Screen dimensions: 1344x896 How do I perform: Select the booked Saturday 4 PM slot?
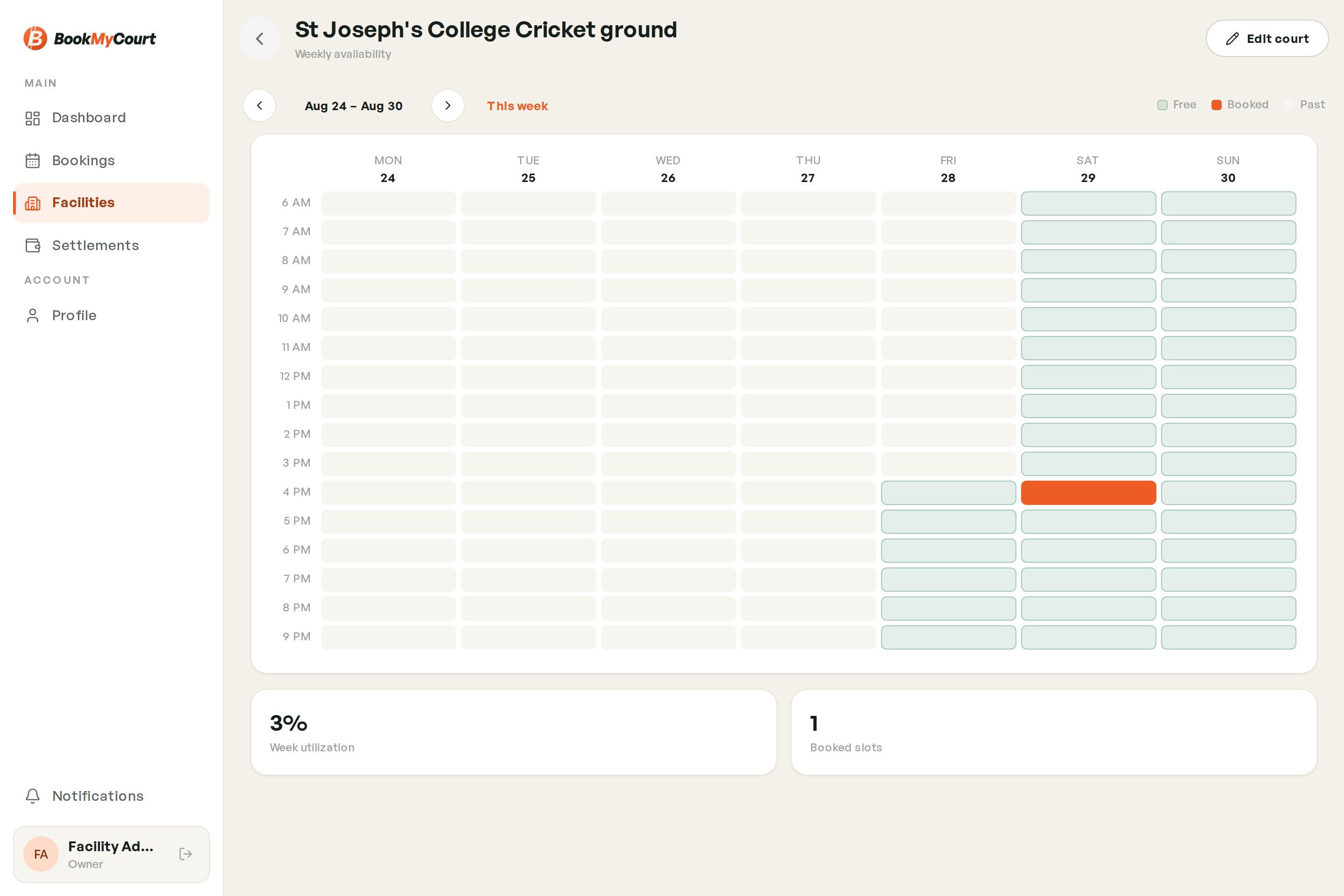pos(1088,493)
